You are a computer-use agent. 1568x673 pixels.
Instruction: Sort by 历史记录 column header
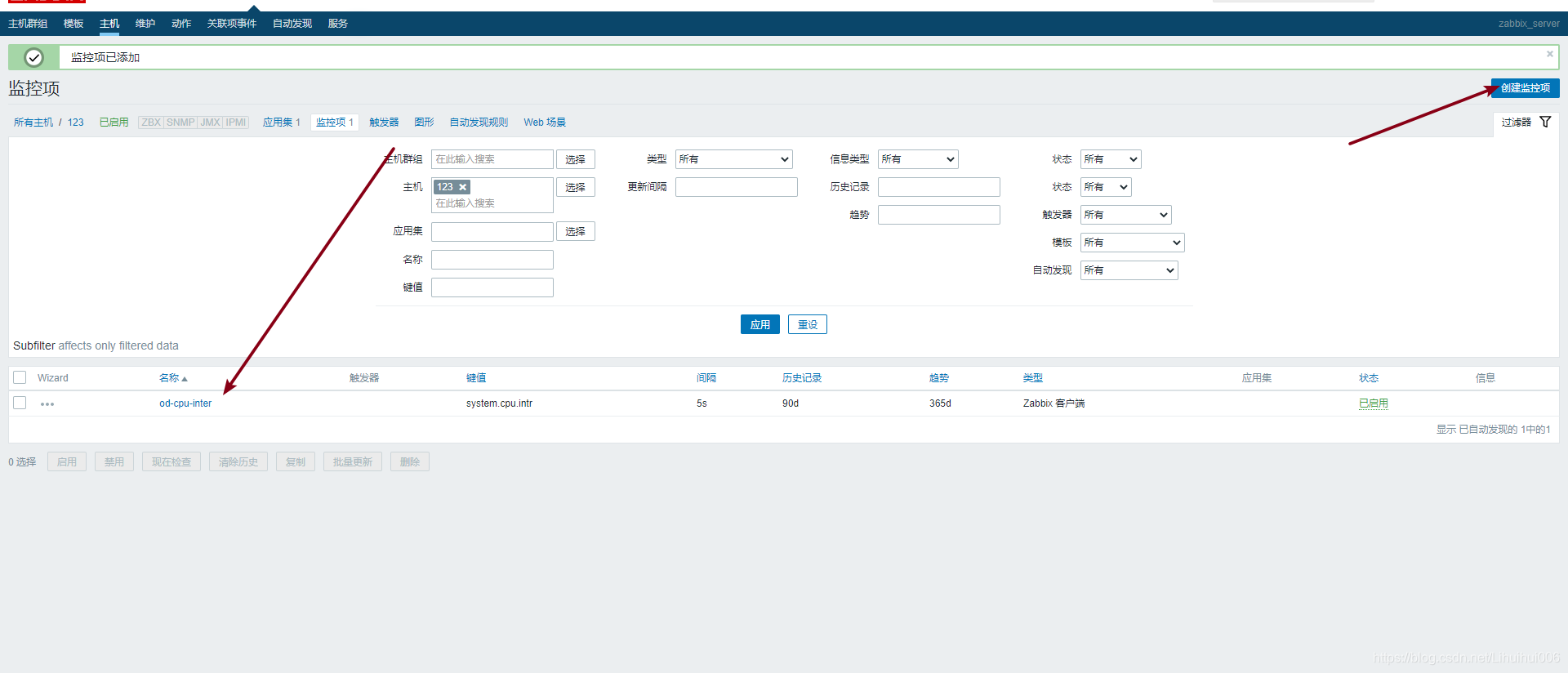[x=802, y=378]
